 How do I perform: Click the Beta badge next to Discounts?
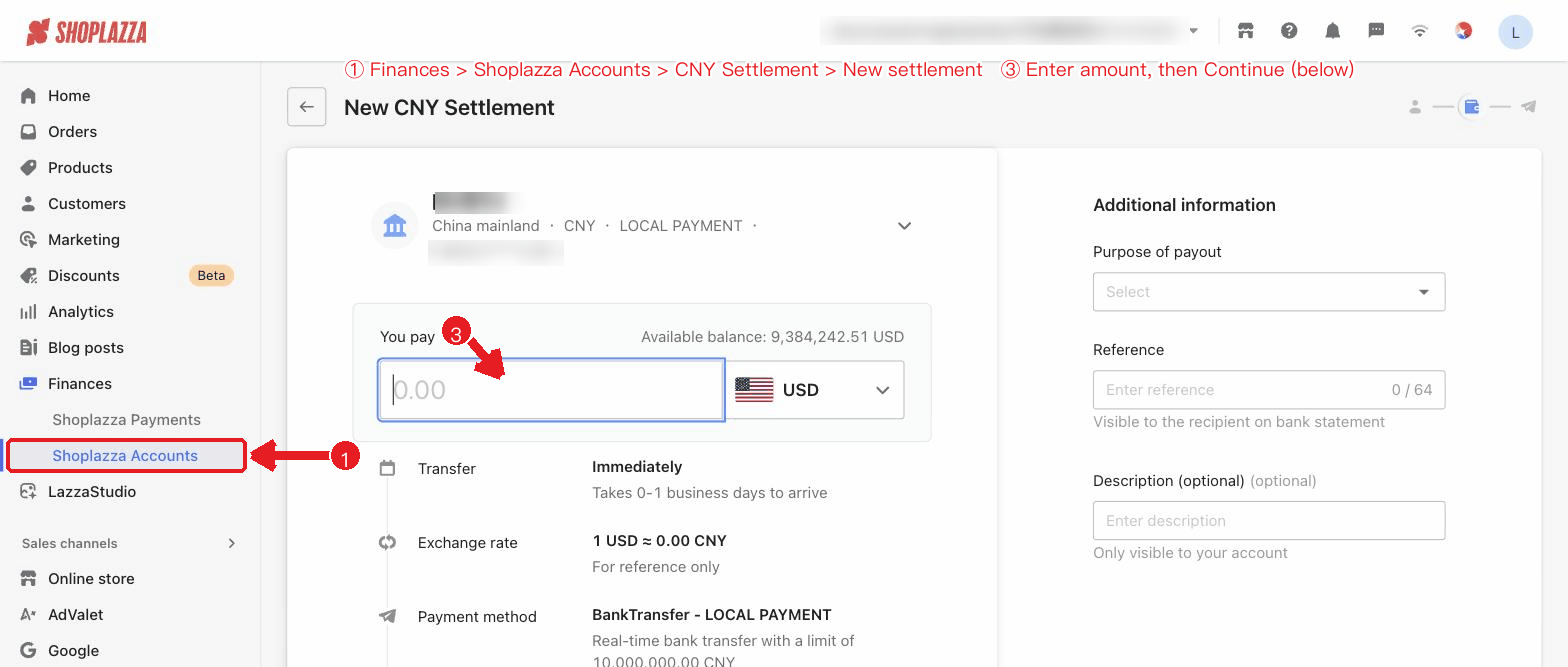click(x=211, y=276)
